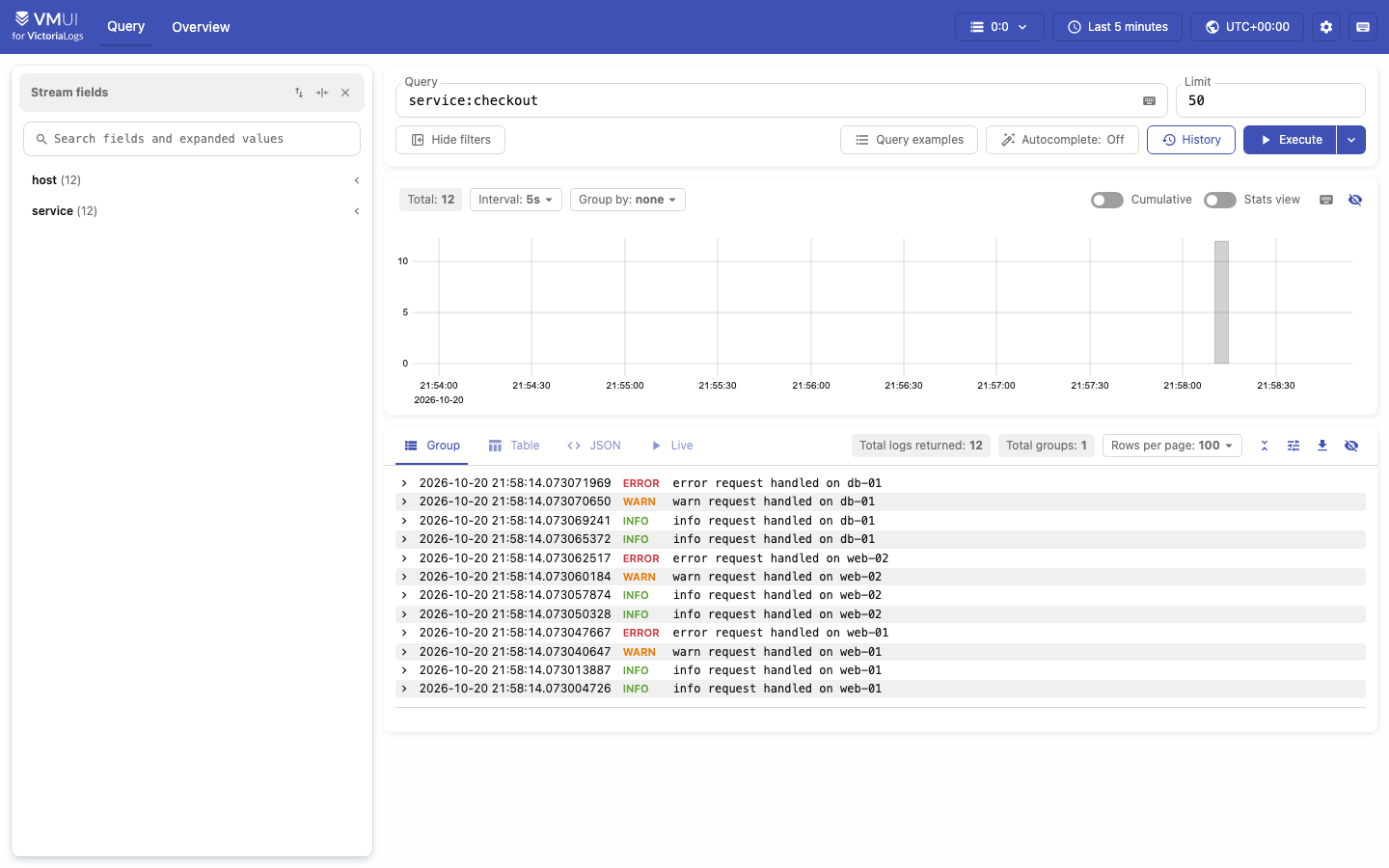Toggle the Cumulative switch
Viewport: 1389px width, 868px height.
(x=1107, y=200)
